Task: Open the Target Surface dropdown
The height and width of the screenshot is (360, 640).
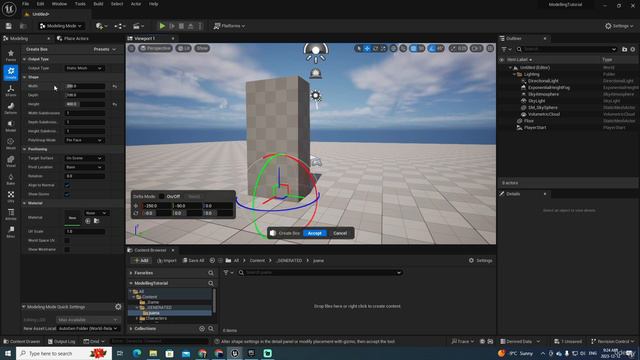Action: (84, 158)
